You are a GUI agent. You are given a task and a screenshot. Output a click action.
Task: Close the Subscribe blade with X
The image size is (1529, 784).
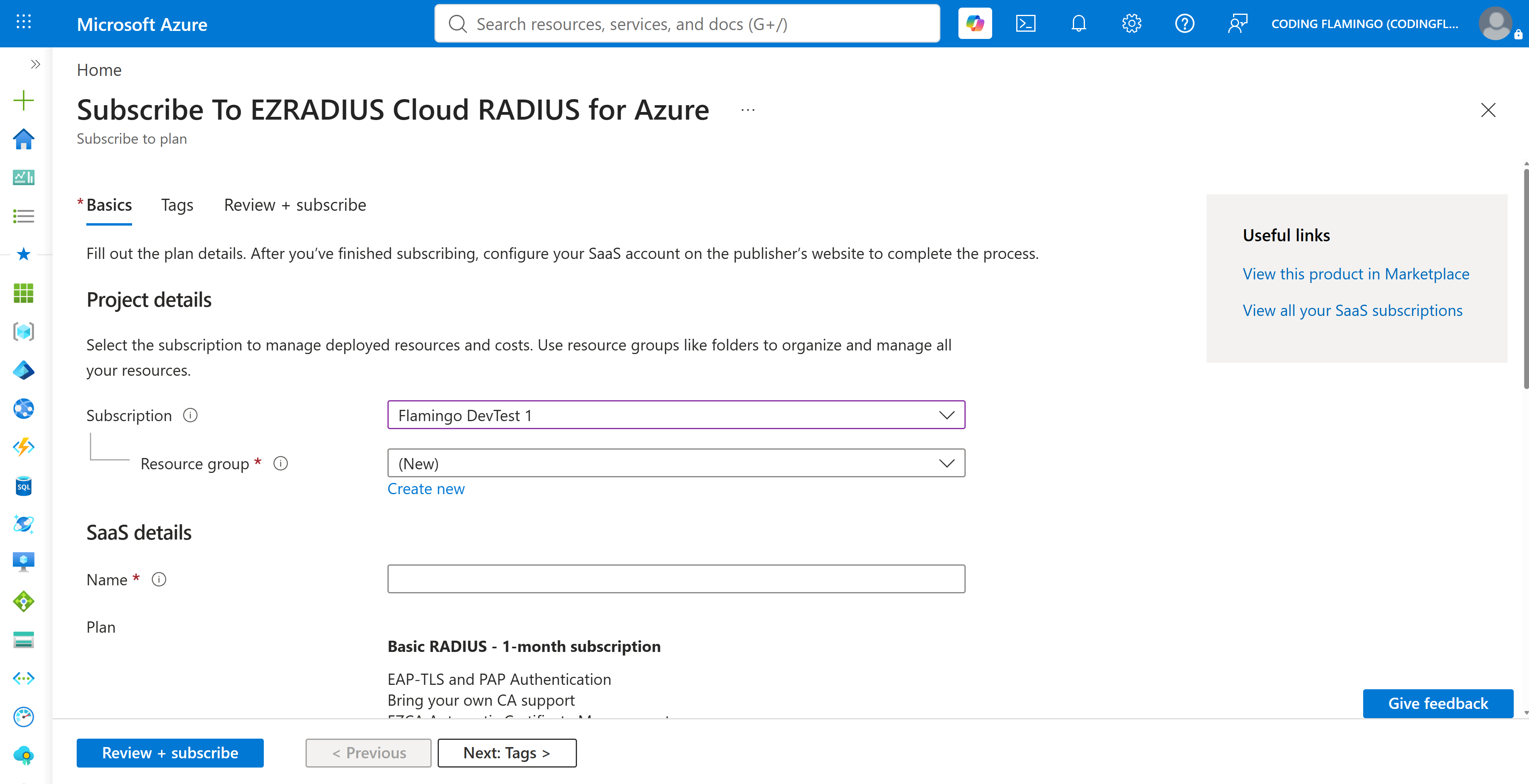click(1488, 110)
